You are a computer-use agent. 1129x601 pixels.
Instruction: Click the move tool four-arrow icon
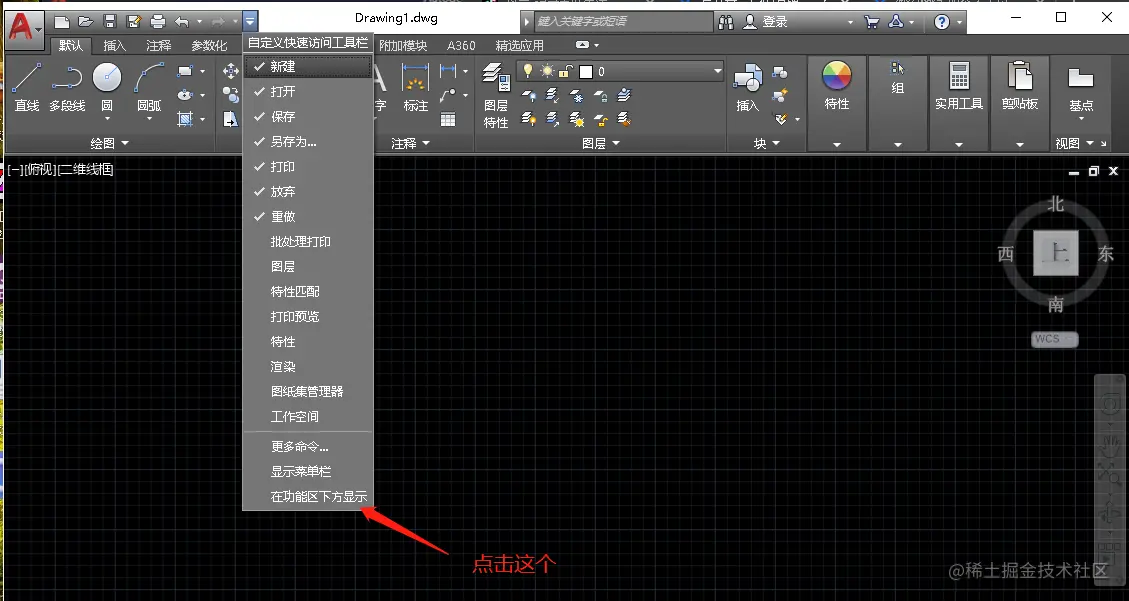coord(230,71)
